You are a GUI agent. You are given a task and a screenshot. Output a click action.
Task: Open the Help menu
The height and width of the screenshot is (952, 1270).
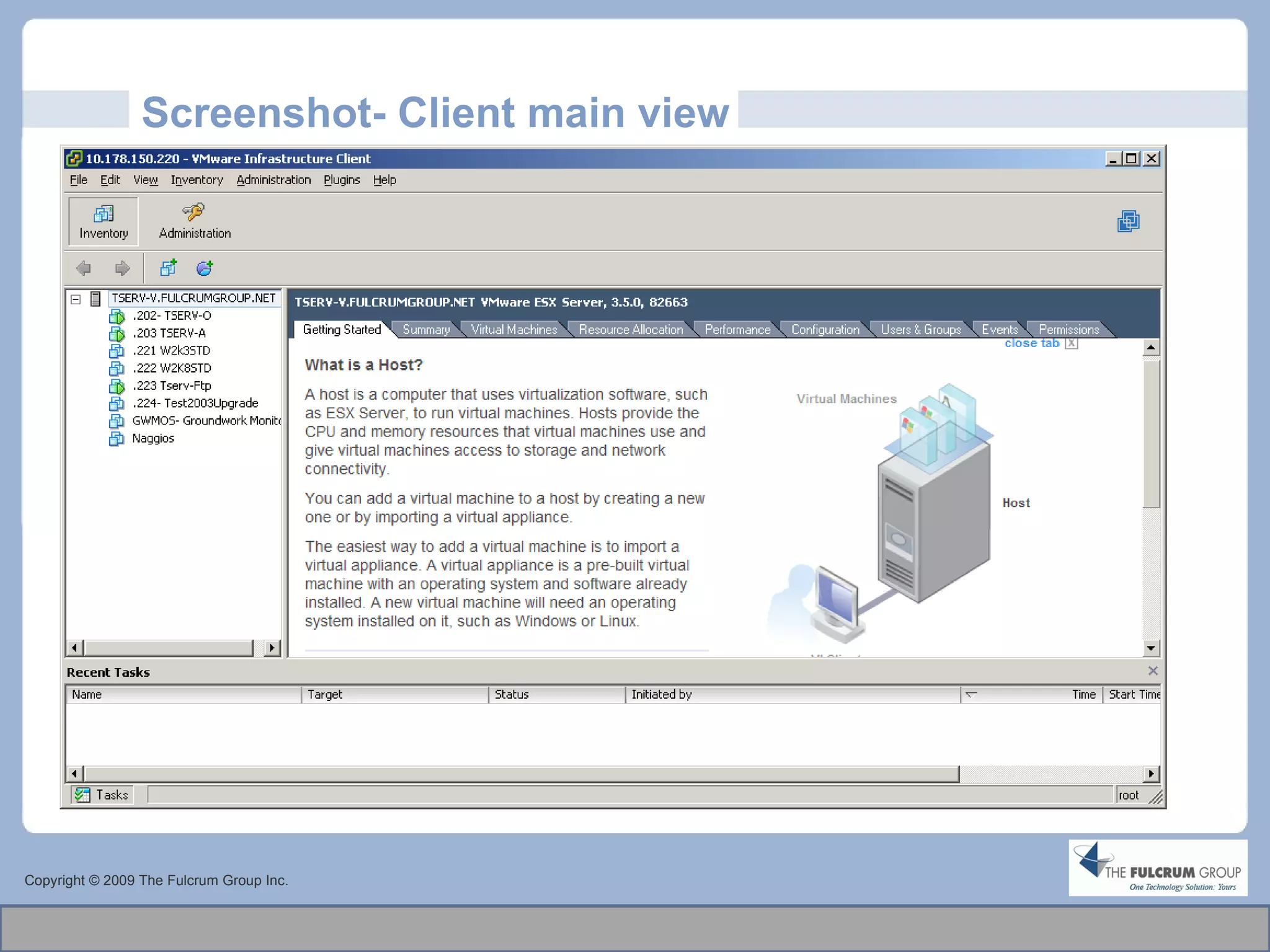(x=384, y=180)
